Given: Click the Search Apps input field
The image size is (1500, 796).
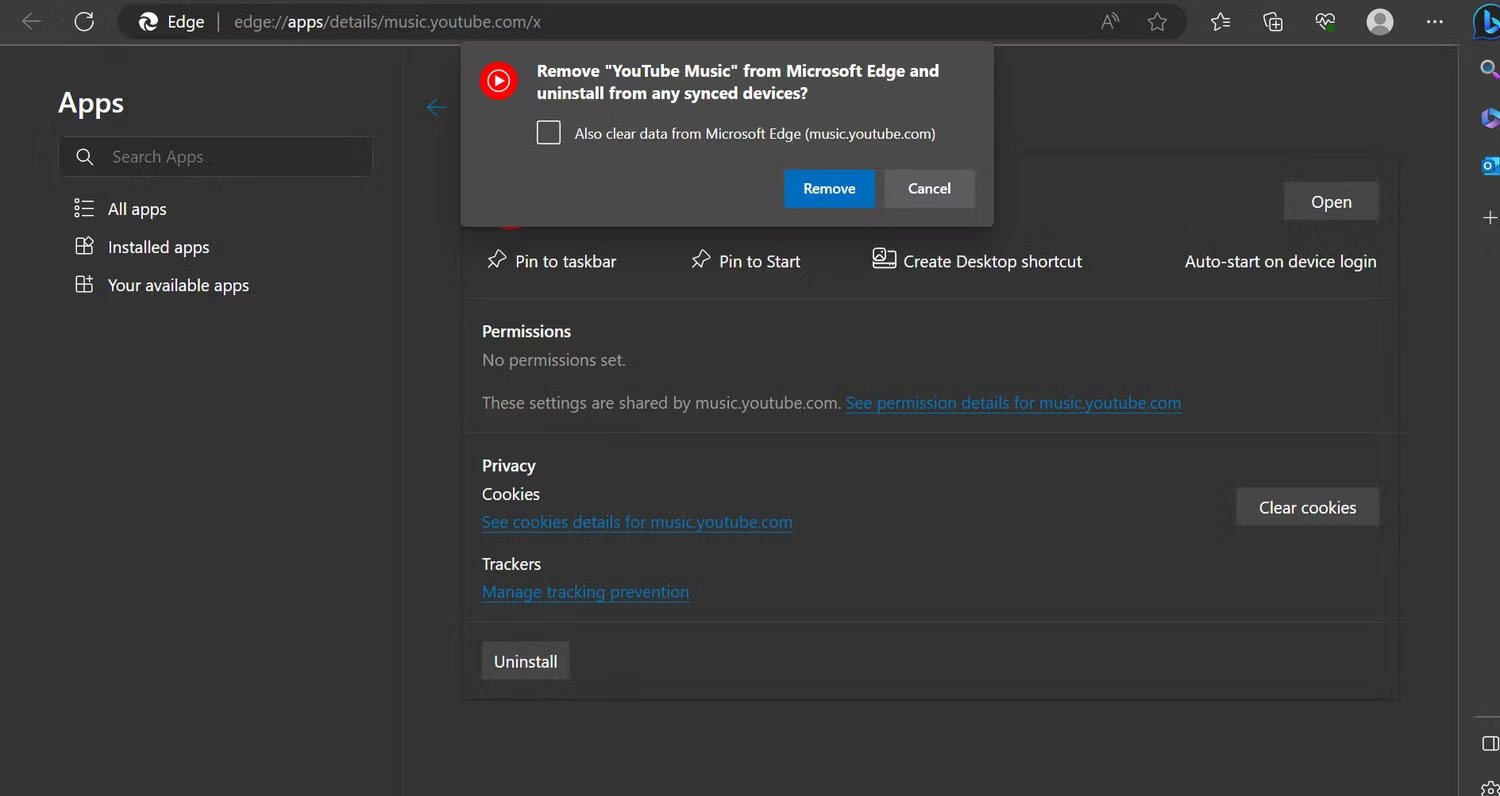Looking at the screenshot, I should pyautogui.click(x=216, y=156).
